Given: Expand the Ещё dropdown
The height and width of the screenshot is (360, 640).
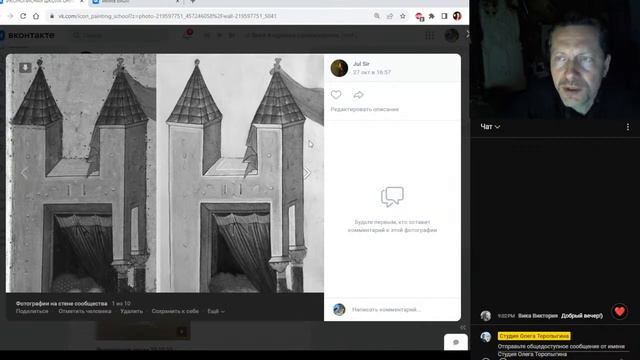Looking at the screenshot, I should [x=216, y=311].
